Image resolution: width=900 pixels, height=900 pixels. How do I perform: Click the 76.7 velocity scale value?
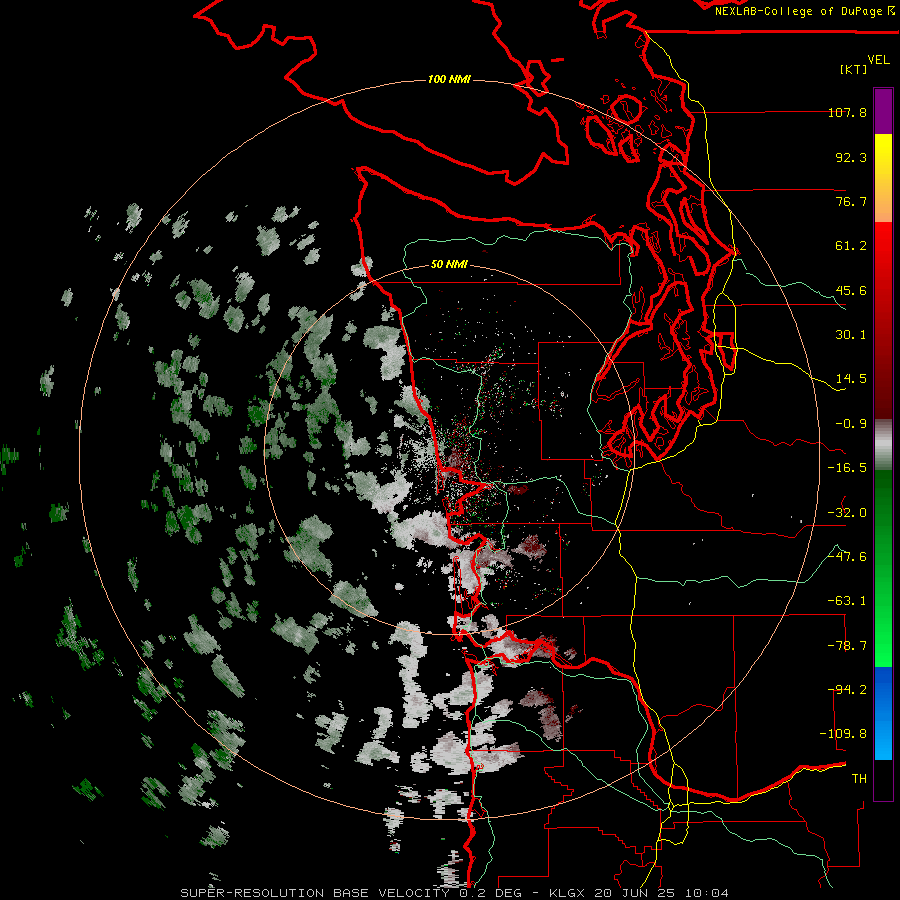coord(851,201)
